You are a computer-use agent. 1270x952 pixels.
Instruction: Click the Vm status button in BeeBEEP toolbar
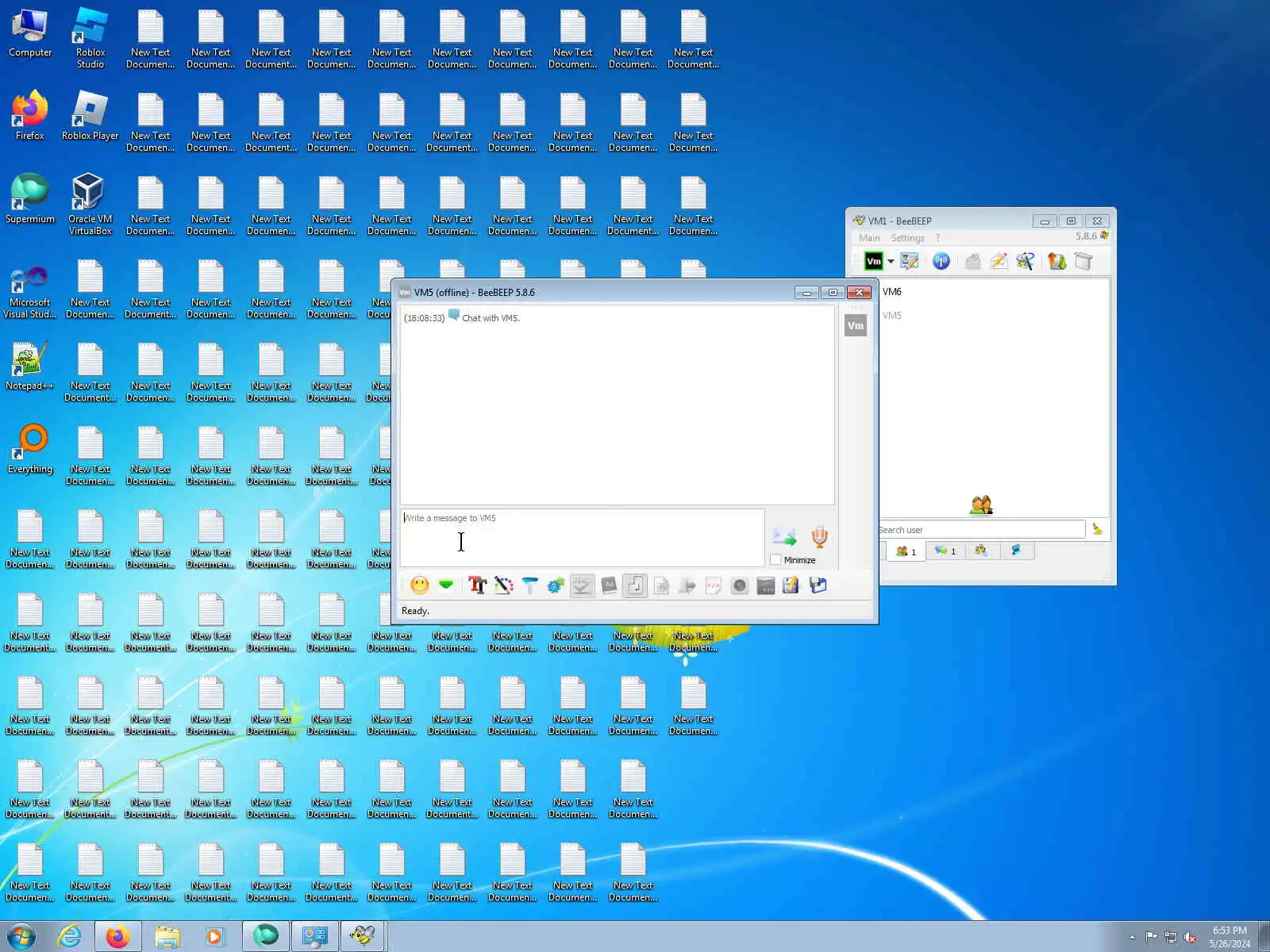point(873,261)
